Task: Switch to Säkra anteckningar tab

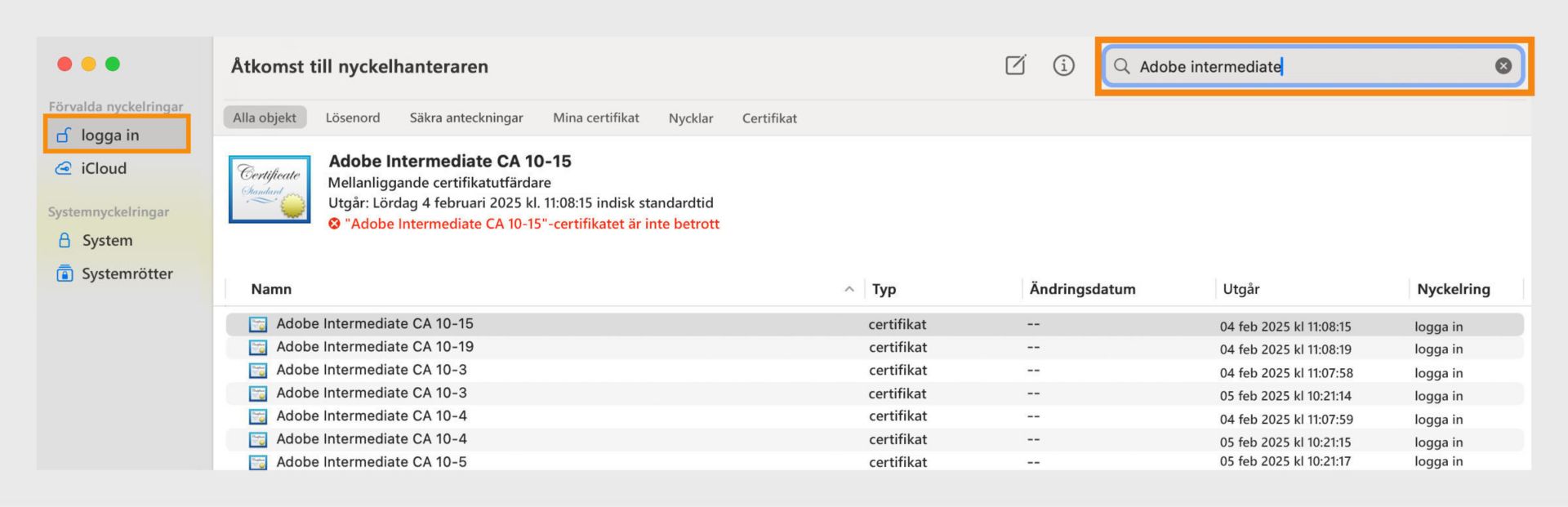Action: click(466, 118)
